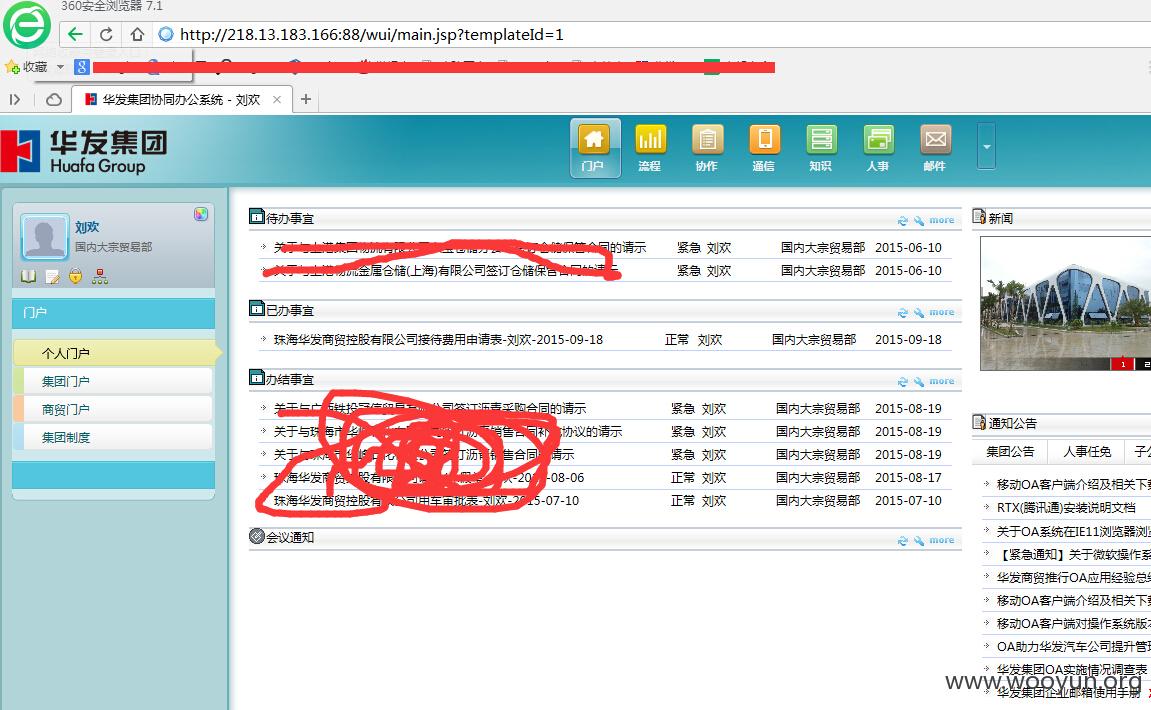Open more for 已办事宜
The height and width of the screenshot is (710, 1151).
[942, 312]
